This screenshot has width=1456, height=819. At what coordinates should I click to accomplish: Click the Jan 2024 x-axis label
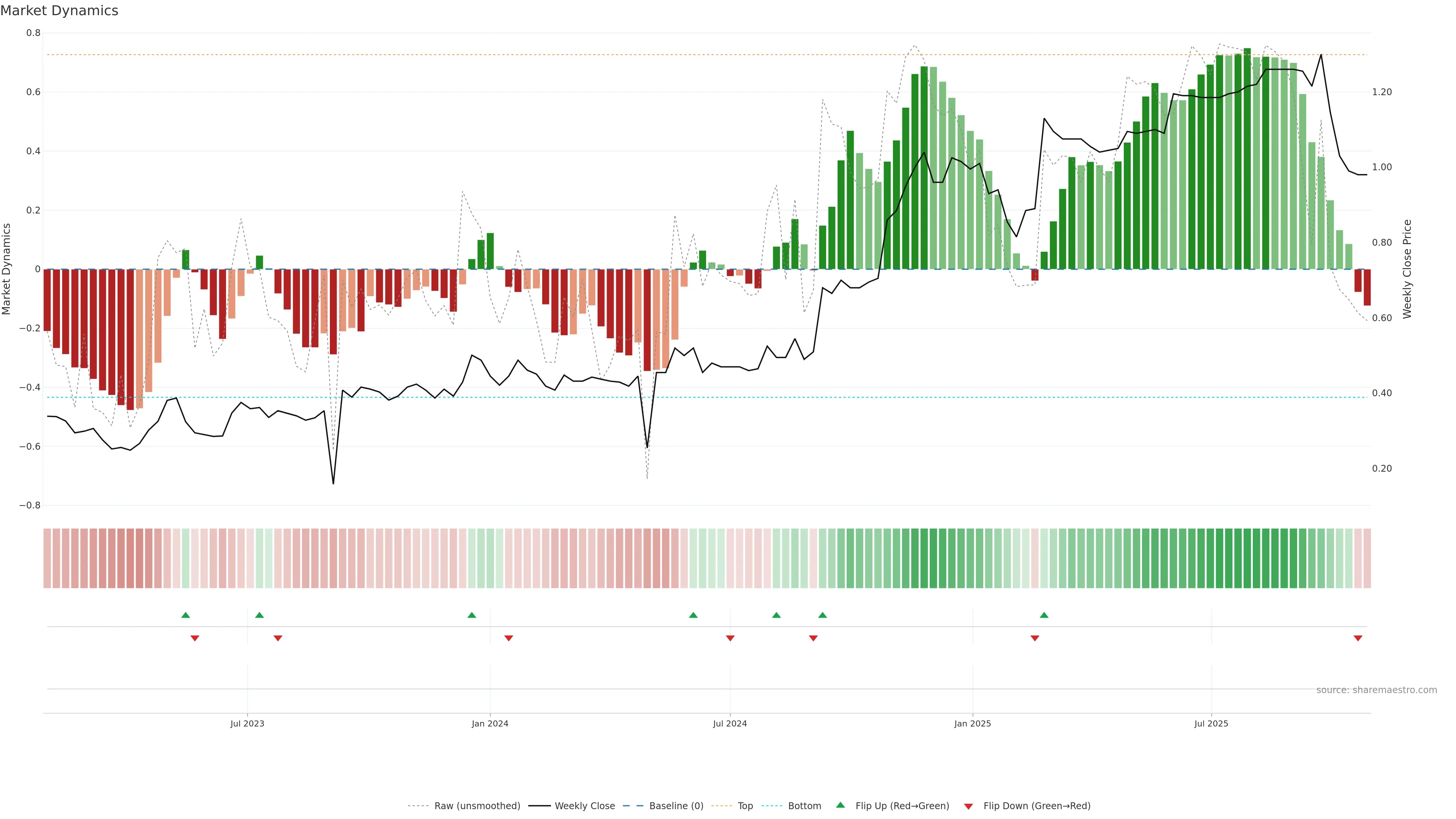[x=490, y=723]
